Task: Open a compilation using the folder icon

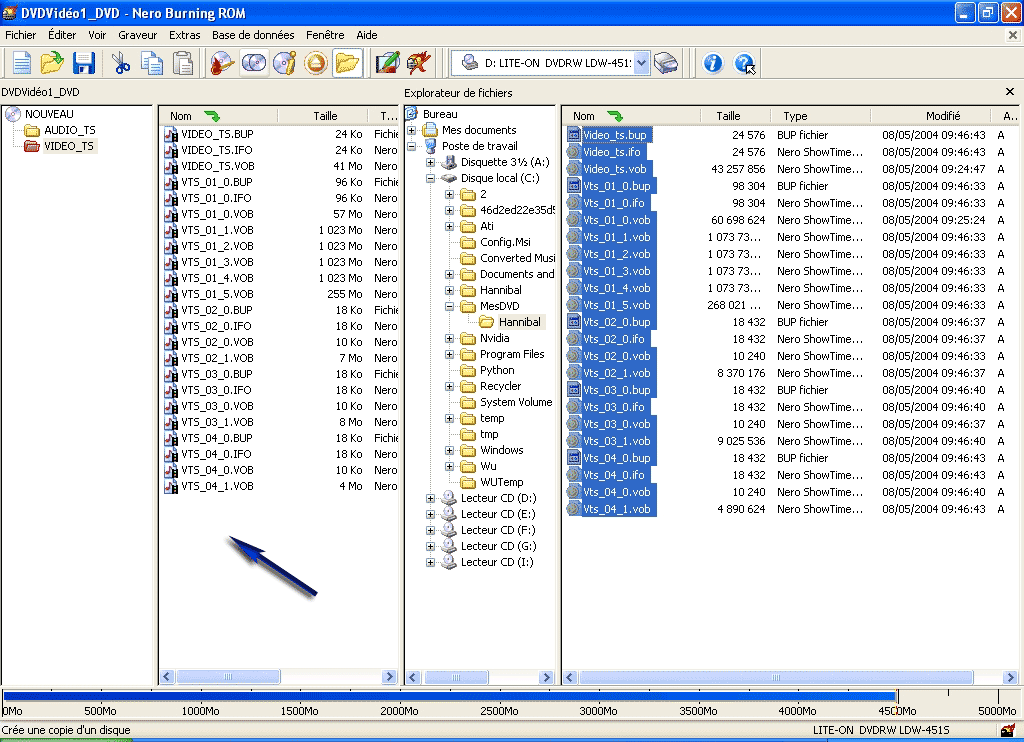Action: pos(52,63)
